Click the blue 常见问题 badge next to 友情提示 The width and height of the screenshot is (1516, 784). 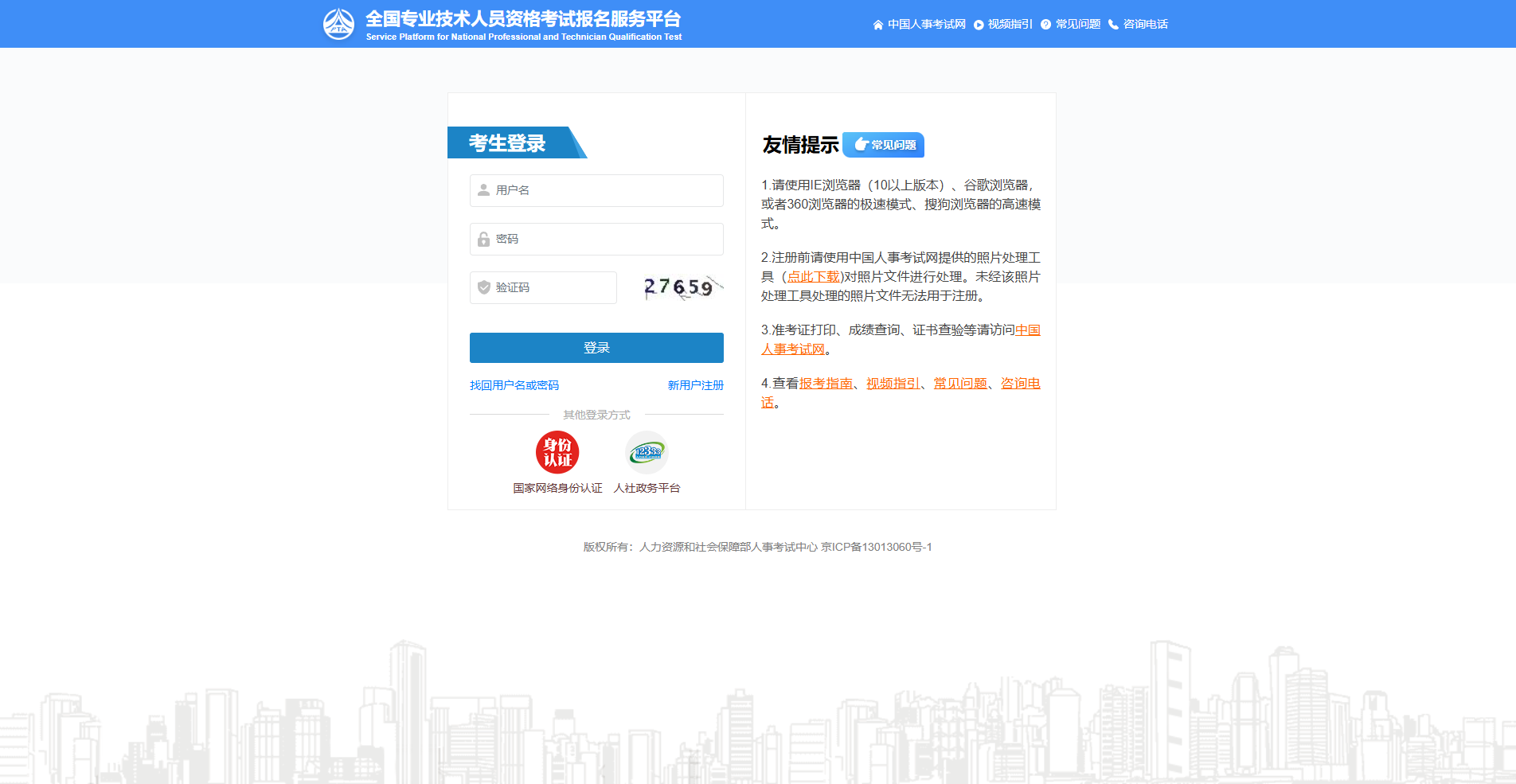tap(883, 145)
